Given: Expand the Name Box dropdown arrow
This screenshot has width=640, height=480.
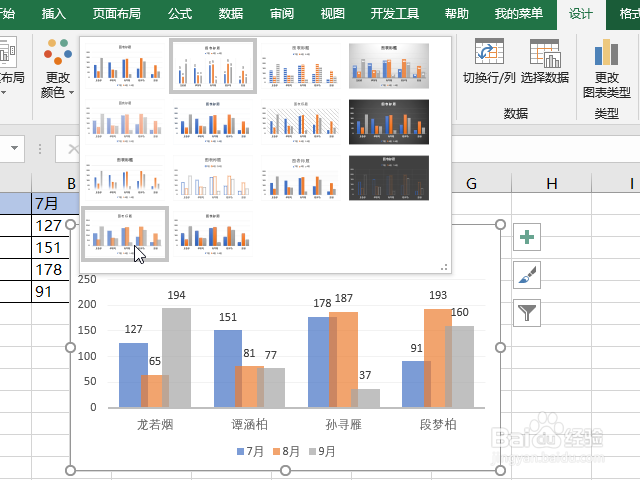Looking at the screenshot, I should click(14, 148).
